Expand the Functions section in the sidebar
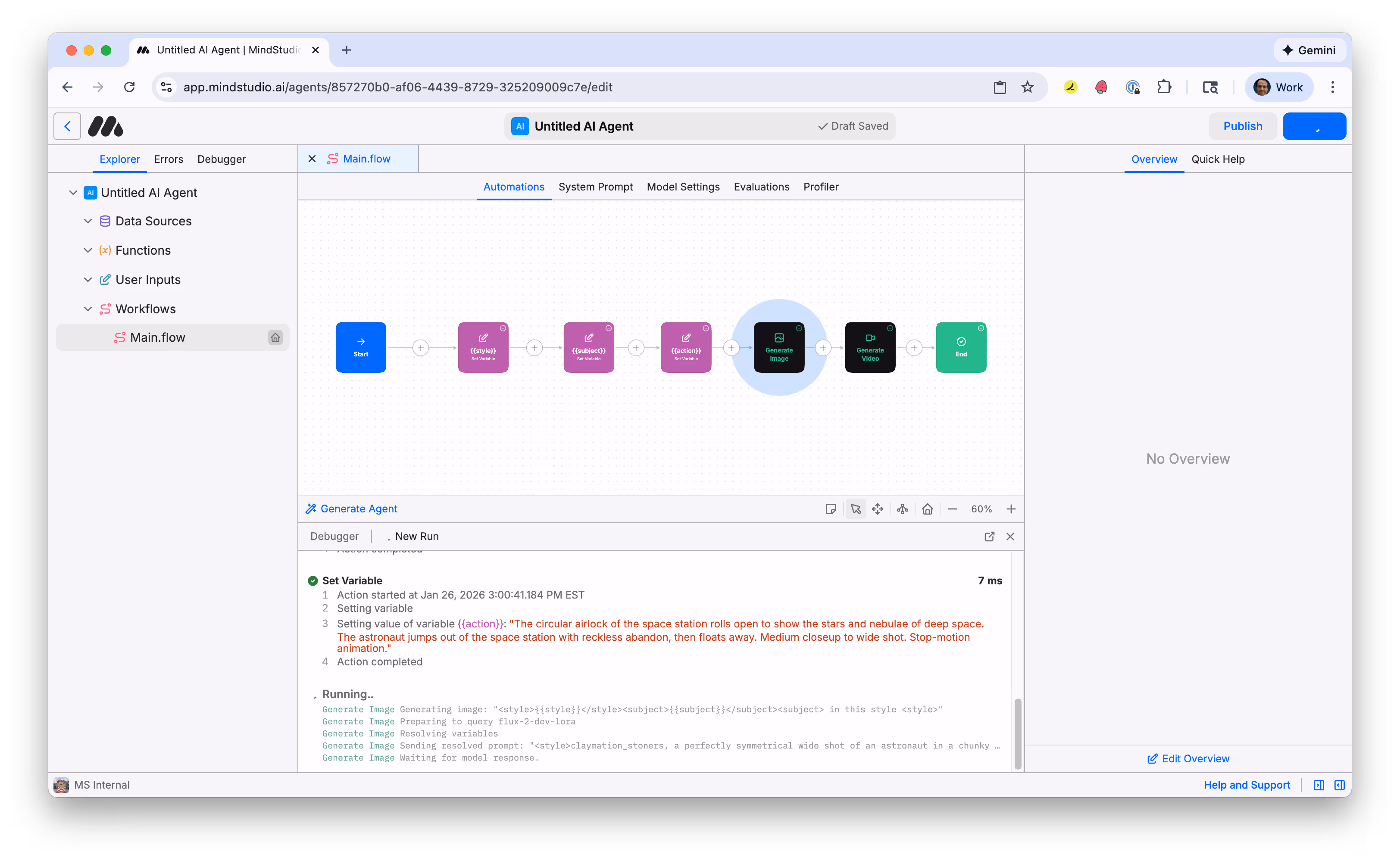The image size is (1400, 861). [x=88, y=250]
